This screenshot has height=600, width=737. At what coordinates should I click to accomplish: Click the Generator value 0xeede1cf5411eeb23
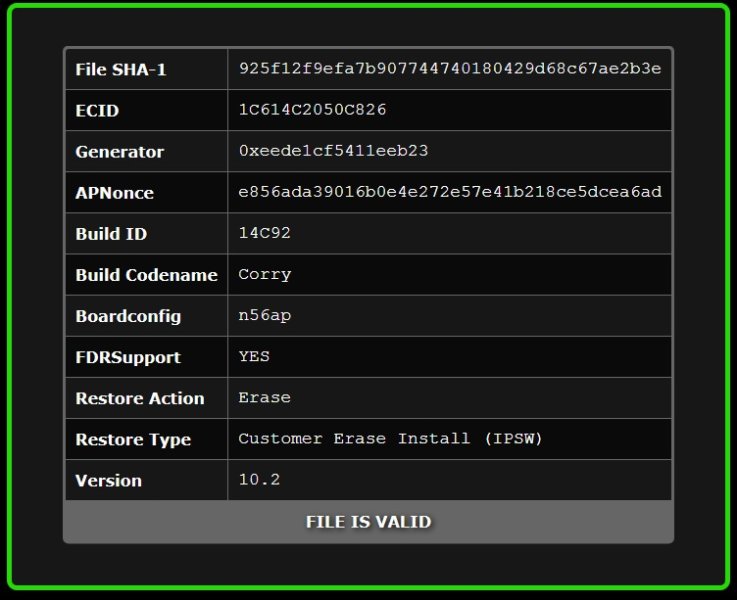(x=333, y=150)
